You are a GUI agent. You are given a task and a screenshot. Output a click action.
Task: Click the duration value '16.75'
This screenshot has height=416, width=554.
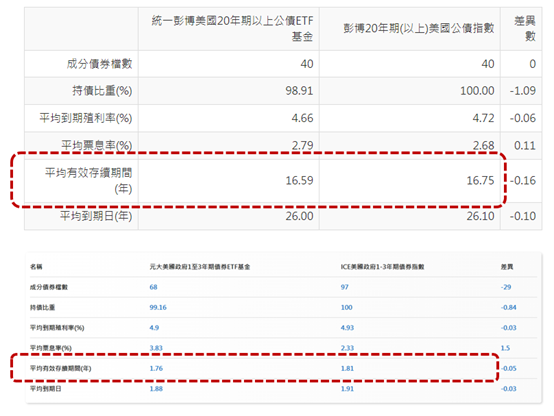[x=480, y=181]
